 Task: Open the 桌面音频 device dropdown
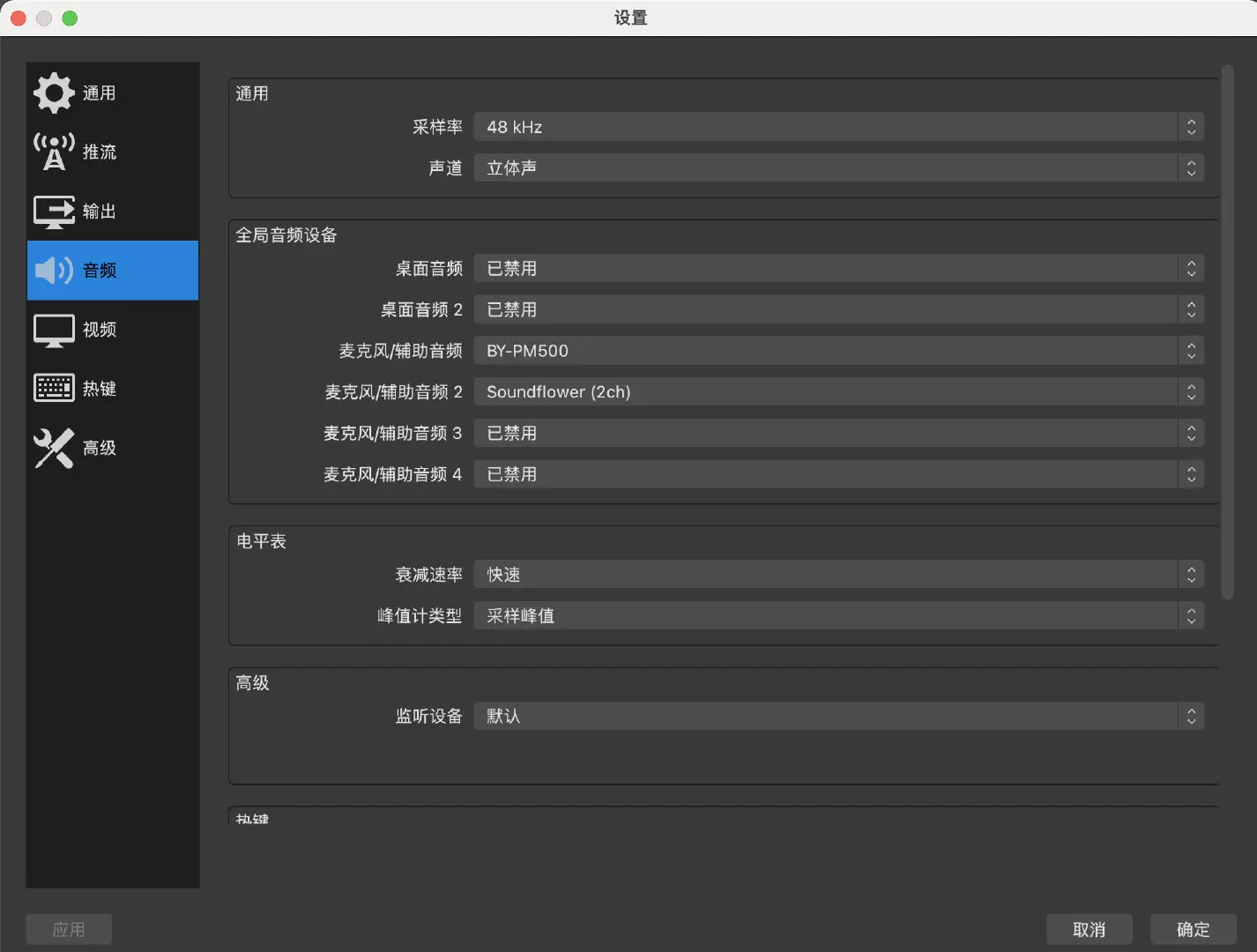tap(838, 268)
